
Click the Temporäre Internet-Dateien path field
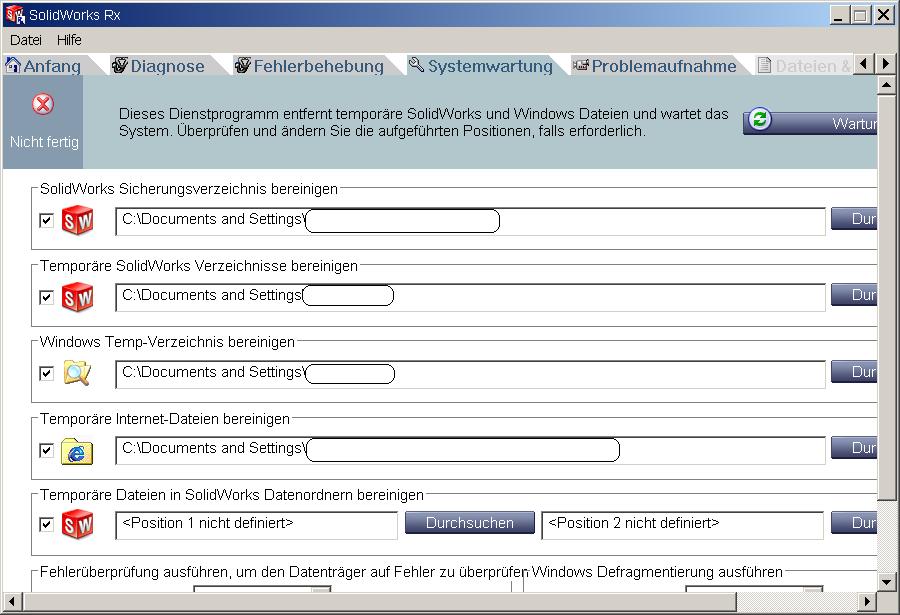point(471,451)
